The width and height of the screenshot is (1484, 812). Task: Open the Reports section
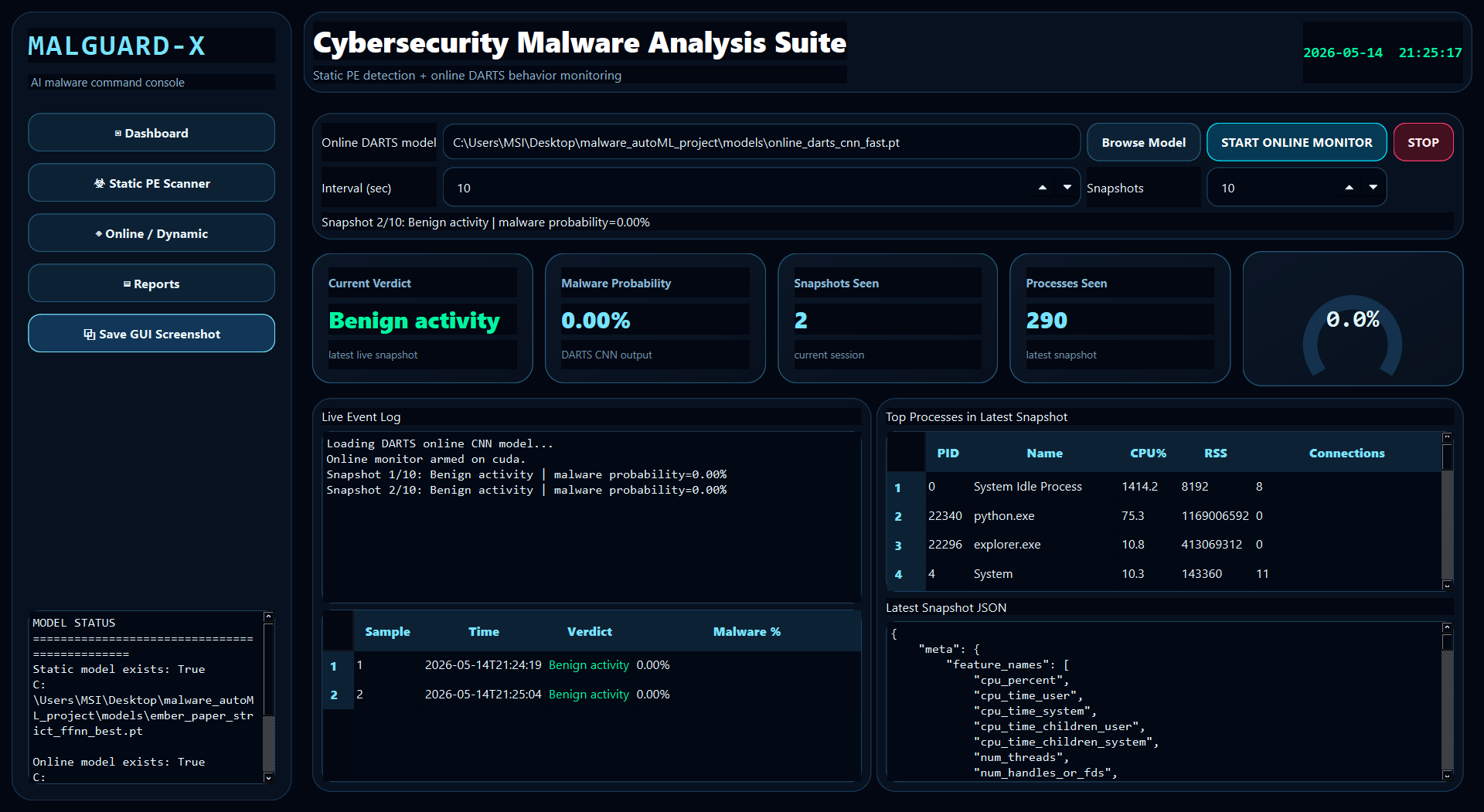[151, 284]
